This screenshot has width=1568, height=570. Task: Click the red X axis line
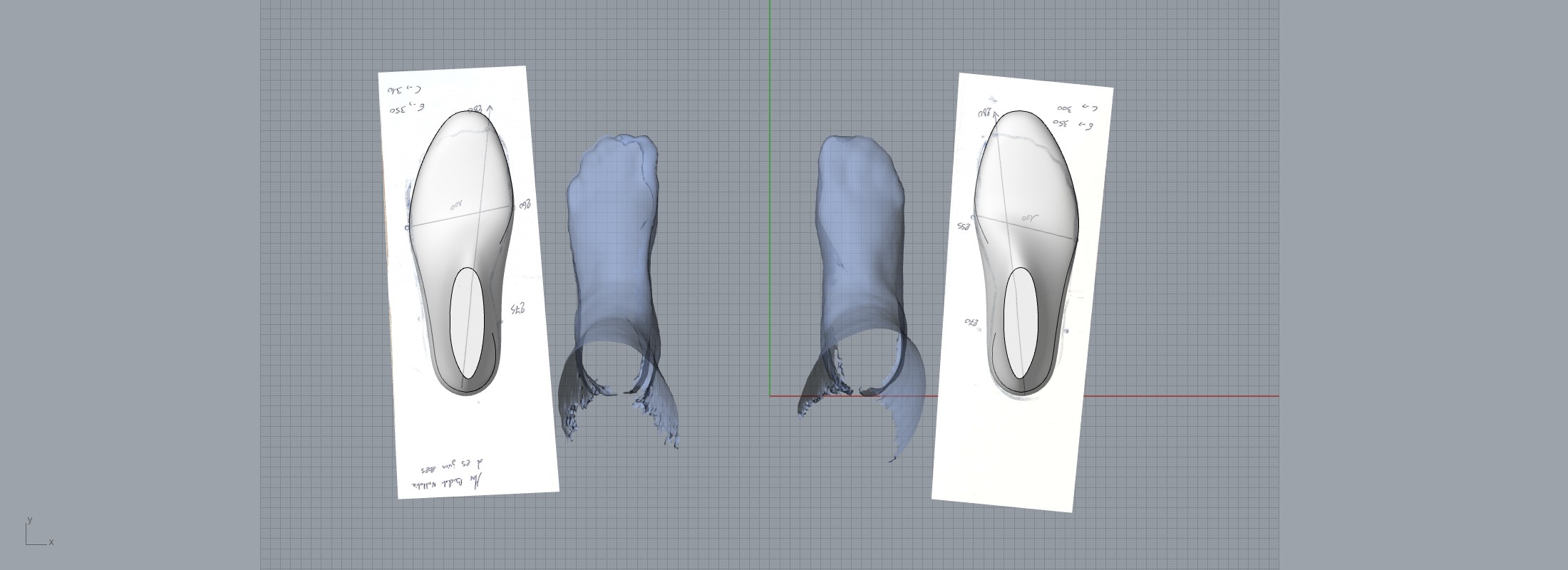coord(1176,396)
